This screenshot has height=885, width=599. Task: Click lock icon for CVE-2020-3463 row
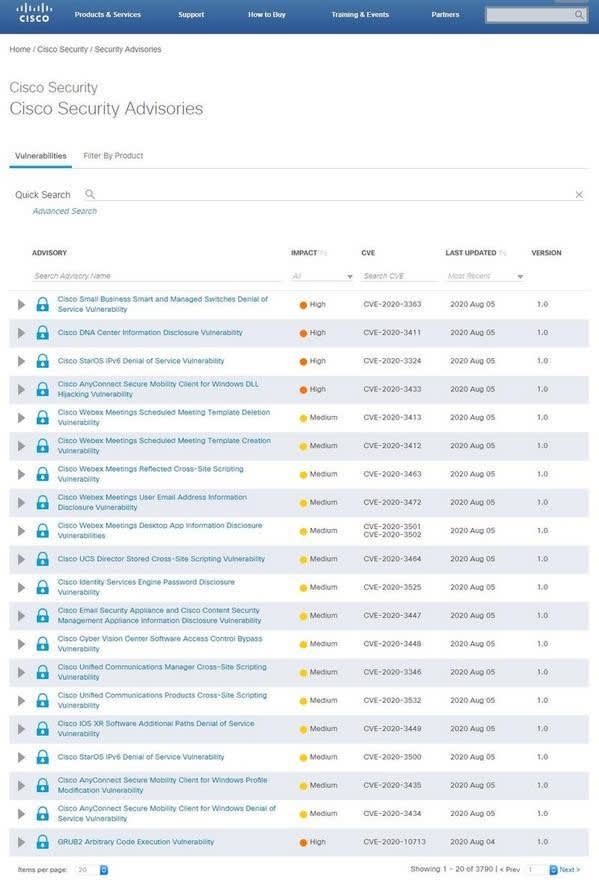(42, 474)
